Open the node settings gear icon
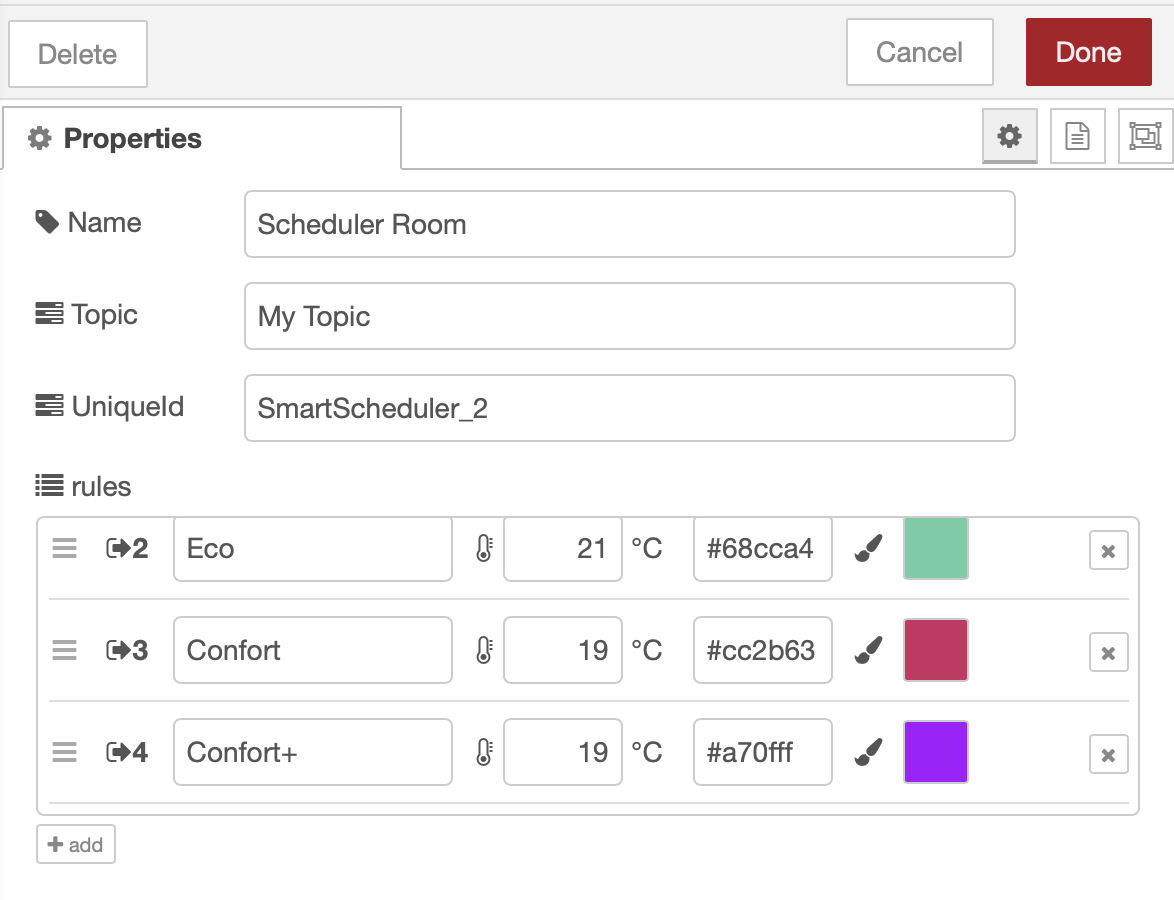The image size is (1174, 900). point(1010,136)
